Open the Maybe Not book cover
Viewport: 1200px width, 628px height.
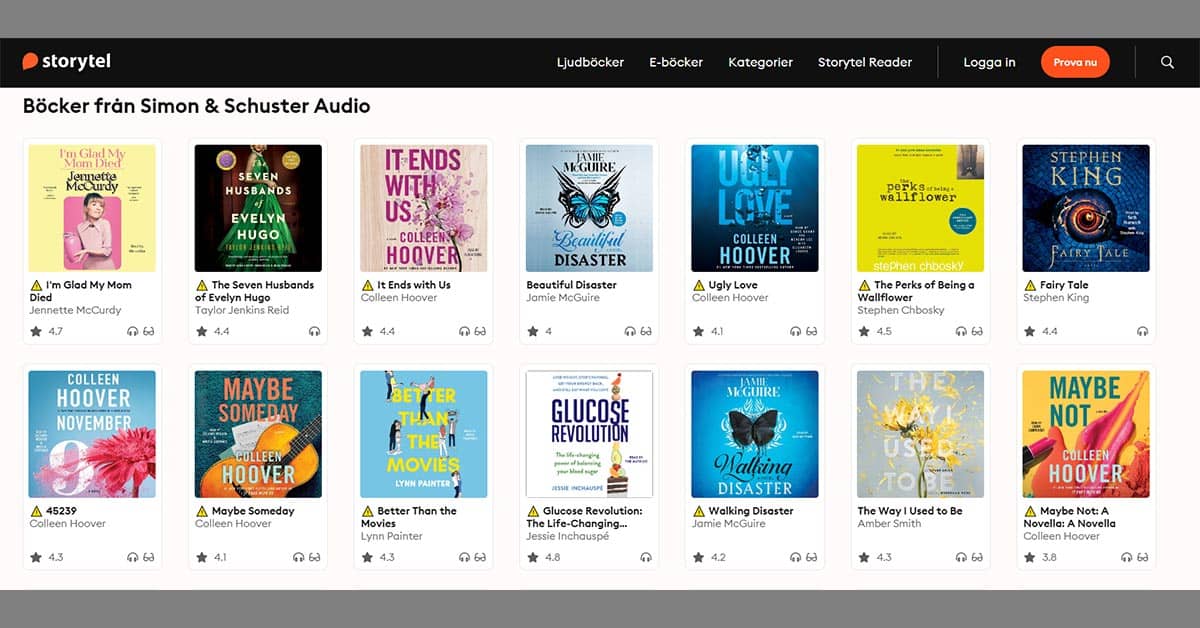point(1086,434)
